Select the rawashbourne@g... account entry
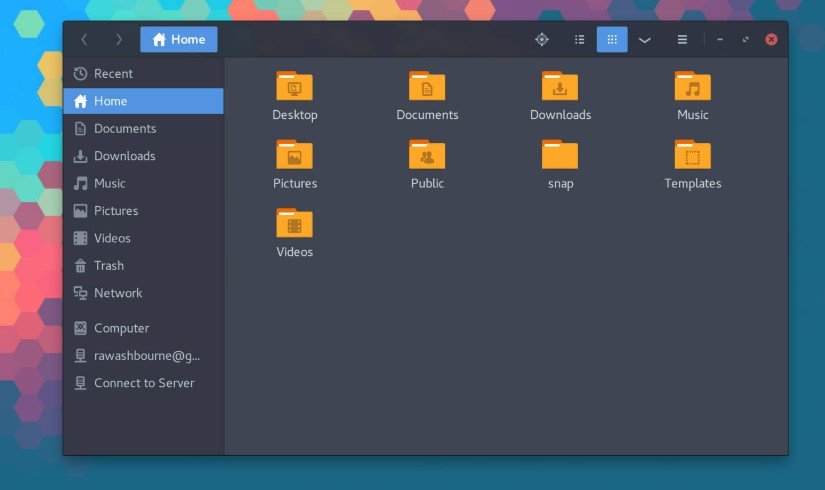825x490 pixels. 143,355
